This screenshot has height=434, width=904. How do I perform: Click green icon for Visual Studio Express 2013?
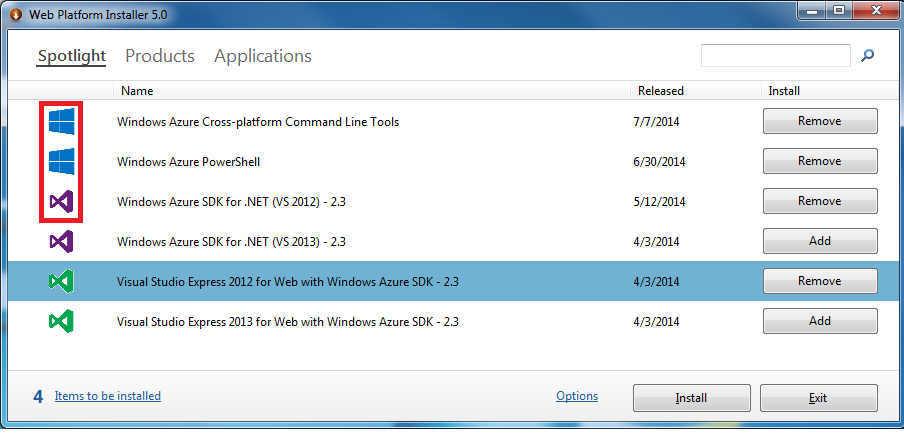pos(61,321)
